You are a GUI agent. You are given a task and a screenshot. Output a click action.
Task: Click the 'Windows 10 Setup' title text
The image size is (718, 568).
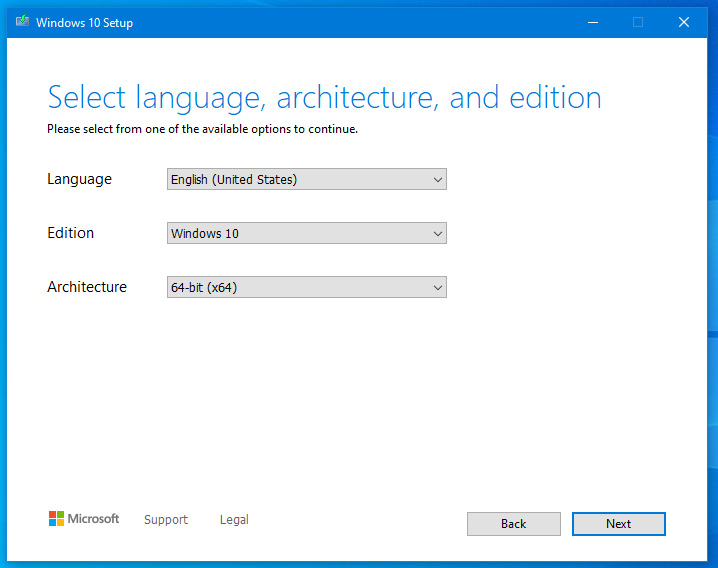[x=84, y=22]
